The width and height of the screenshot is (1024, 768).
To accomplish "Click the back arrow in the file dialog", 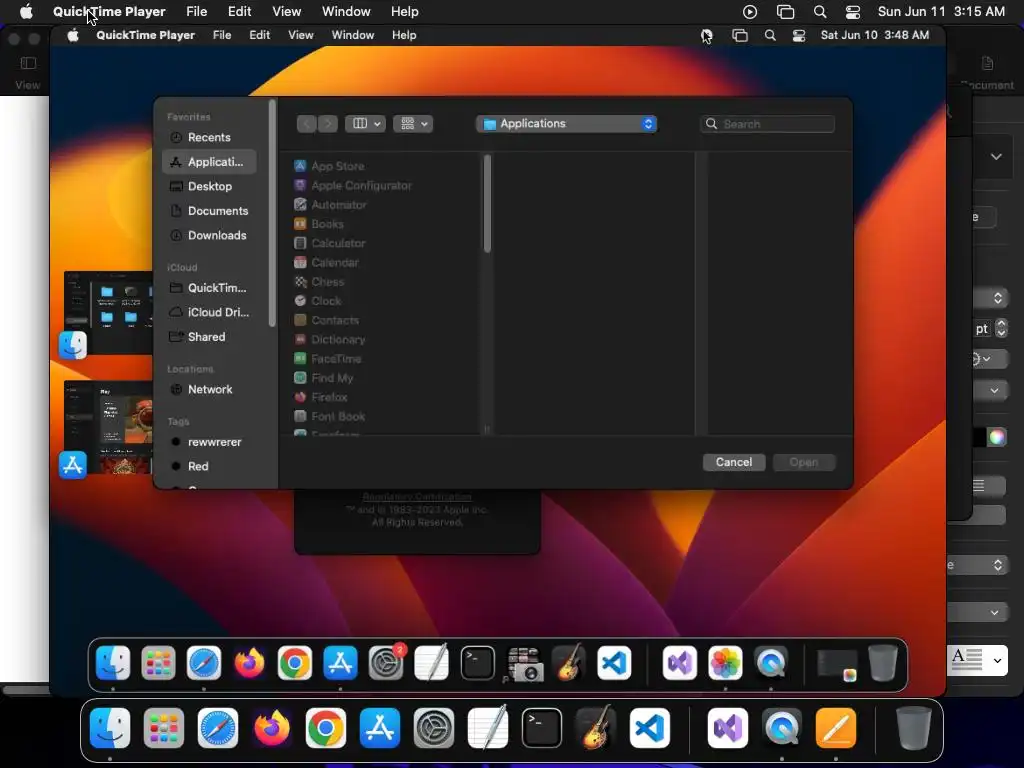I will click(306, 123).
